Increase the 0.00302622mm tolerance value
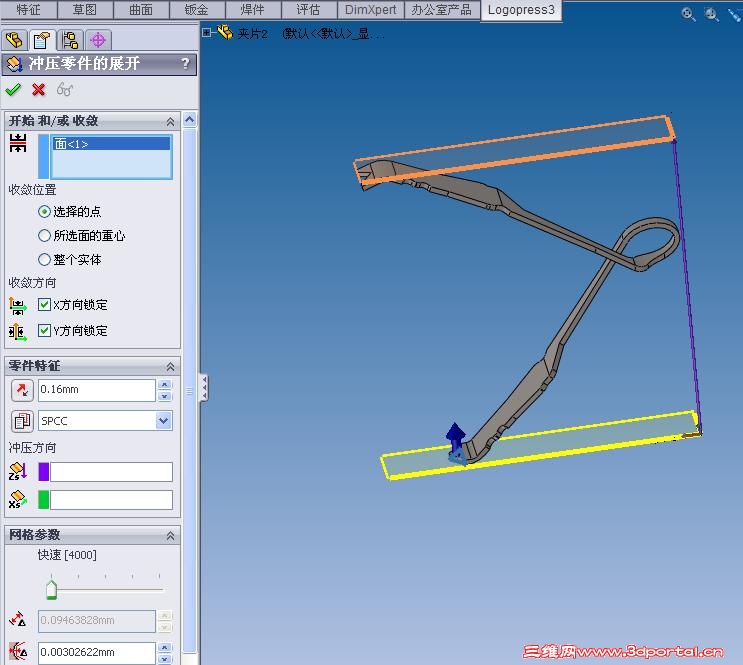743x665 pixels. click(164, 647)
